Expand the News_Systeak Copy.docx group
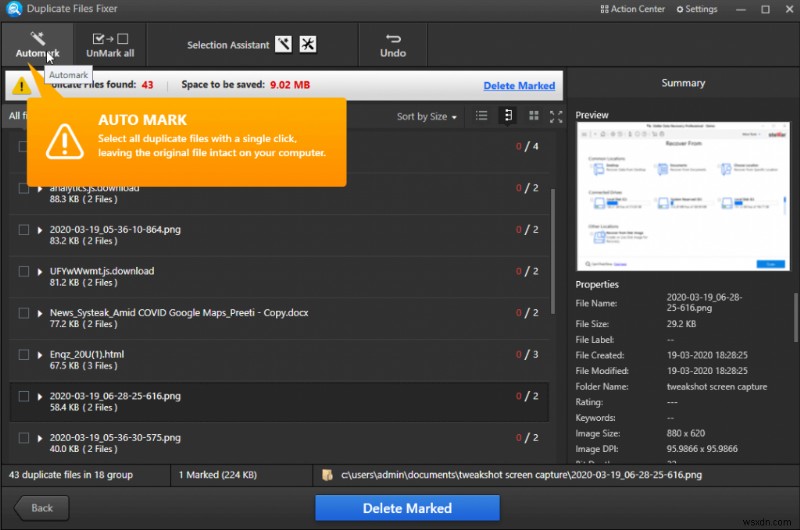 (x=40, y=313)
